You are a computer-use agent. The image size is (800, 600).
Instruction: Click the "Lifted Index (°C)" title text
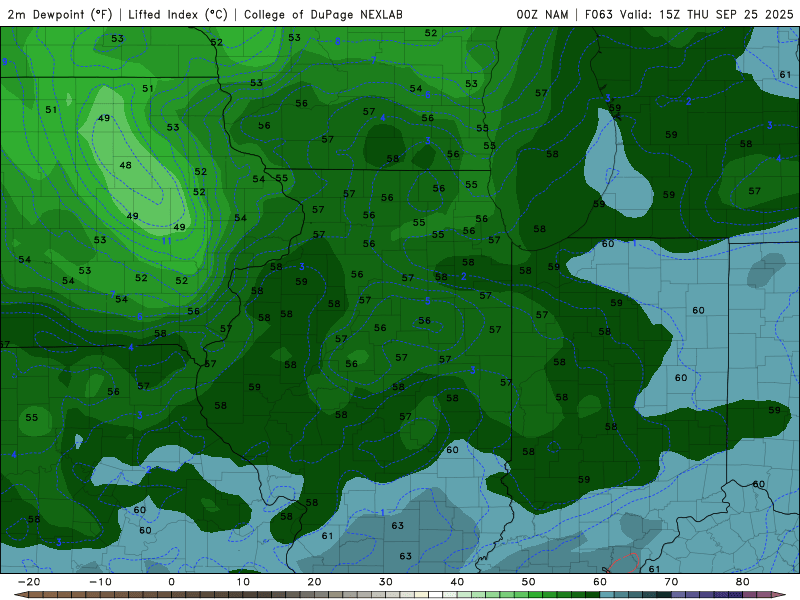tap(178, 14)
